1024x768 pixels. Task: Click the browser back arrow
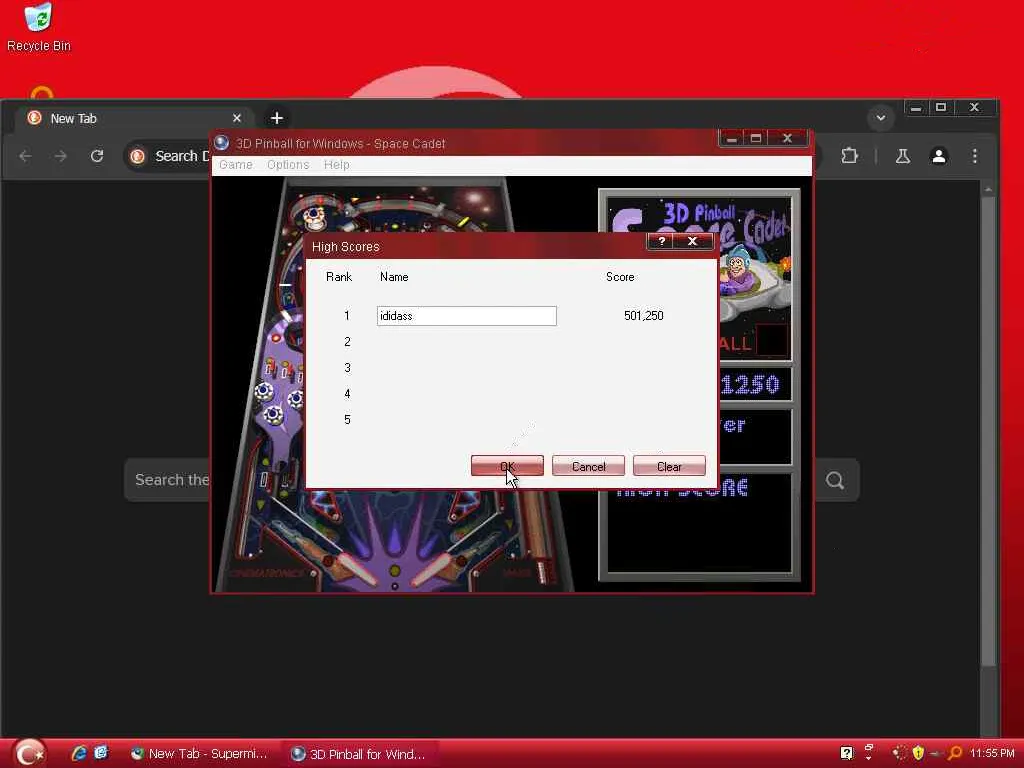point(25,156)
